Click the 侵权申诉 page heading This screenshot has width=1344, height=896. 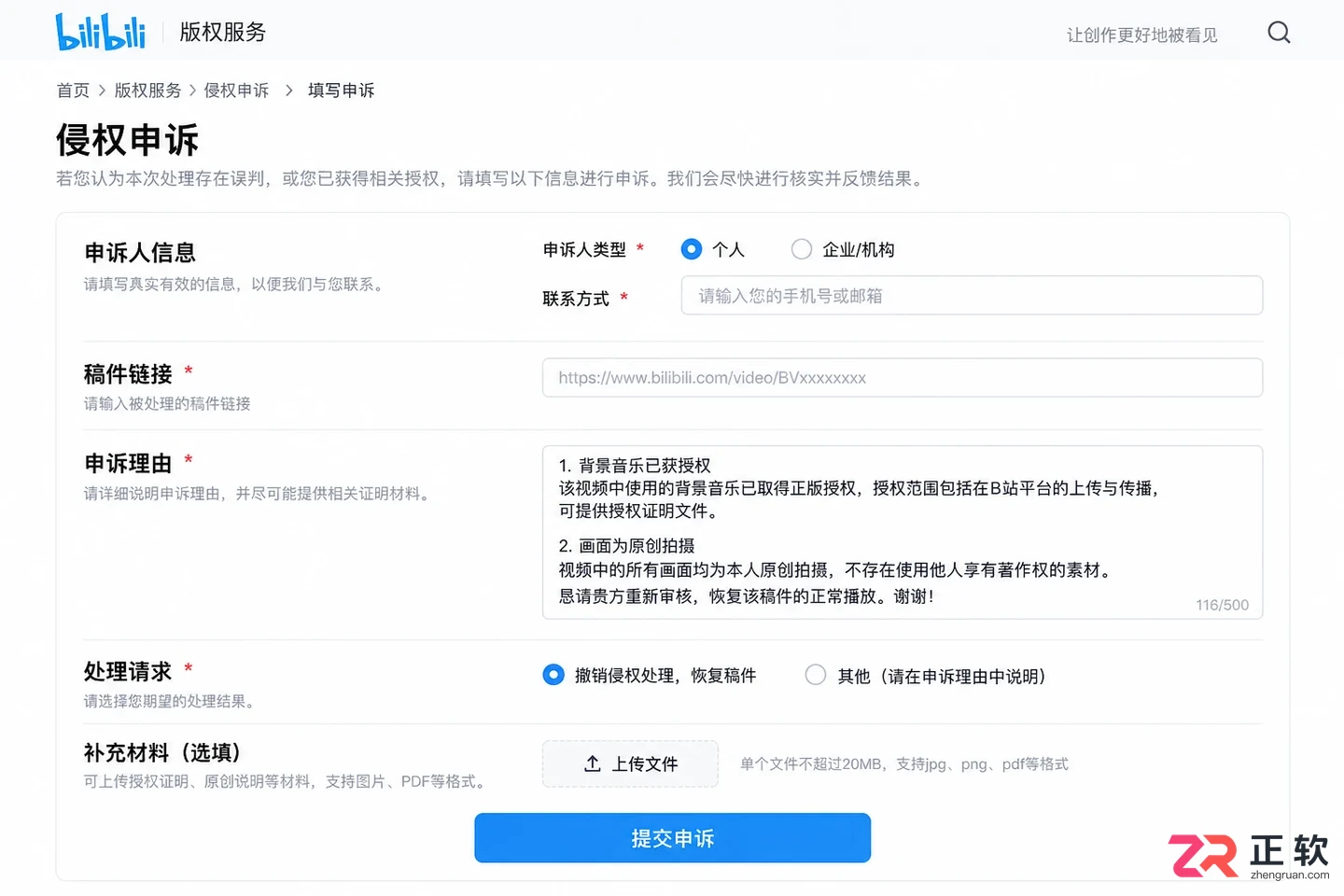point(127,140)
